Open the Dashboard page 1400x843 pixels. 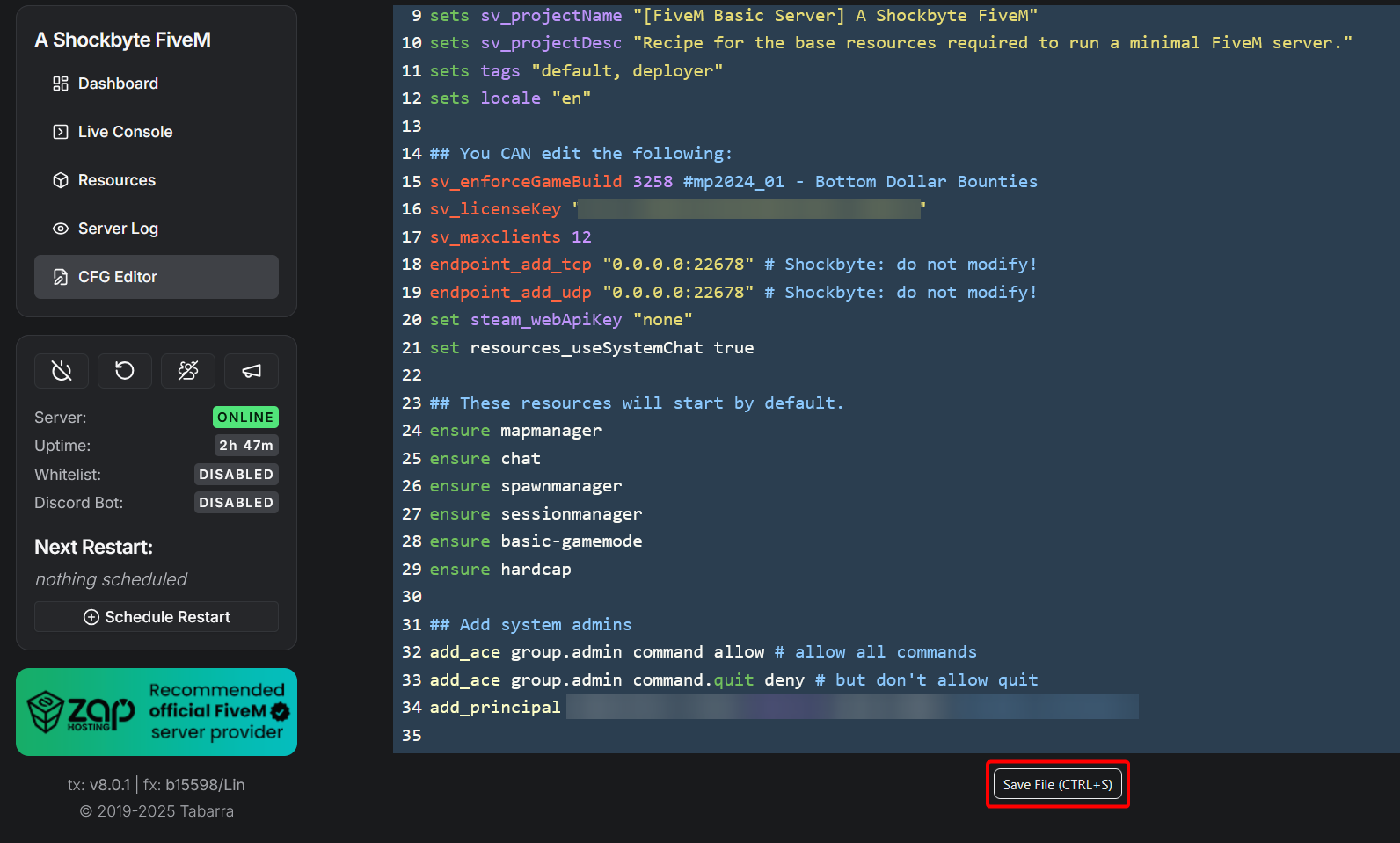(156, 84)
